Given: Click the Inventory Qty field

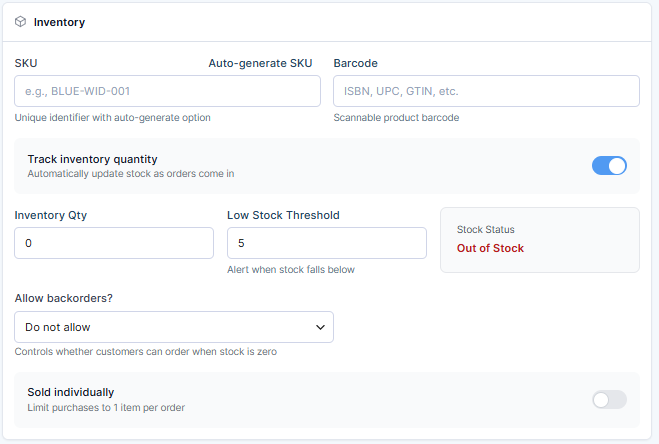Looking at the screenshot, I should coord(114,243).
